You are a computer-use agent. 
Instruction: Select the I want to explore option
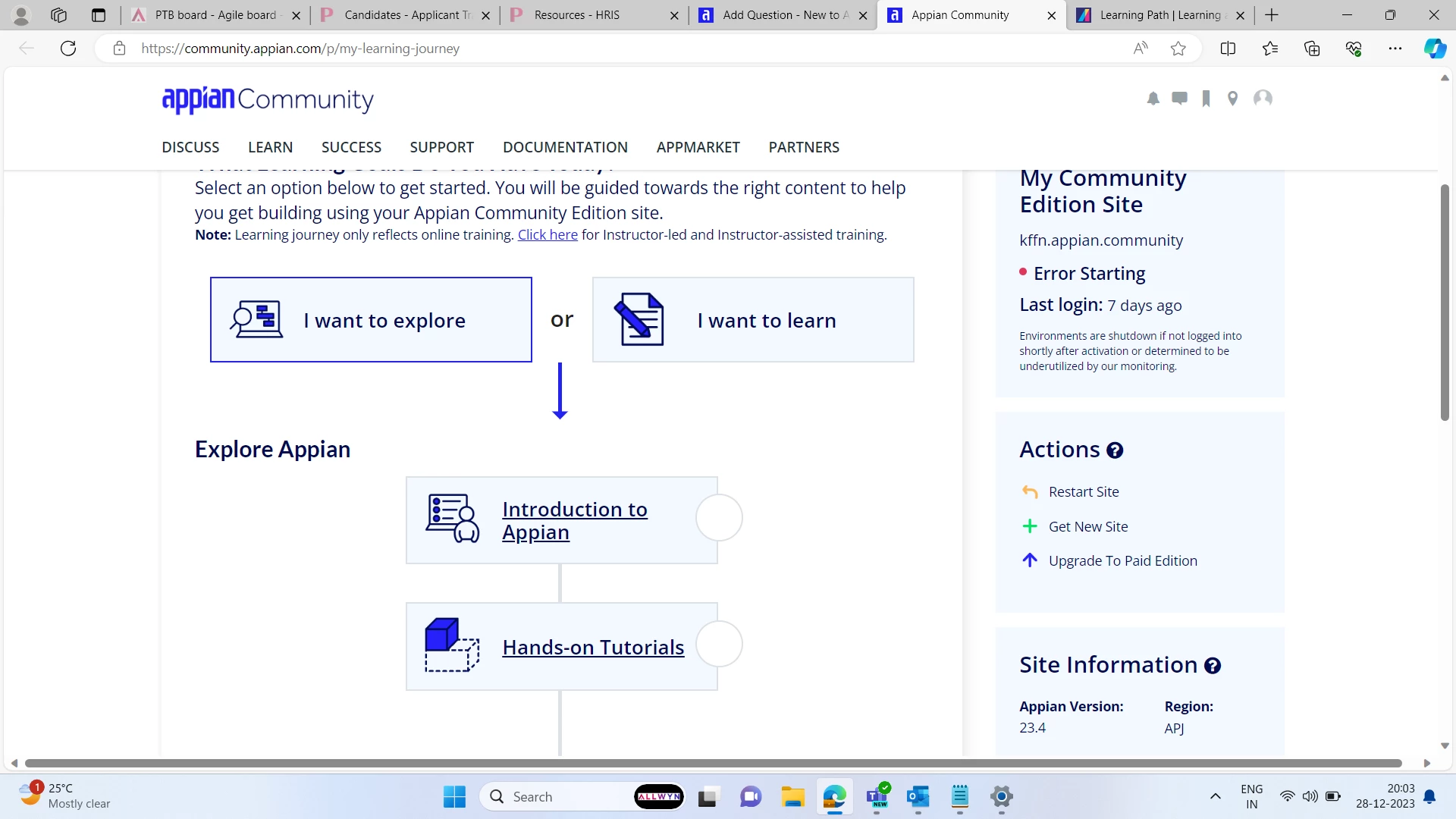click(371, 320)
